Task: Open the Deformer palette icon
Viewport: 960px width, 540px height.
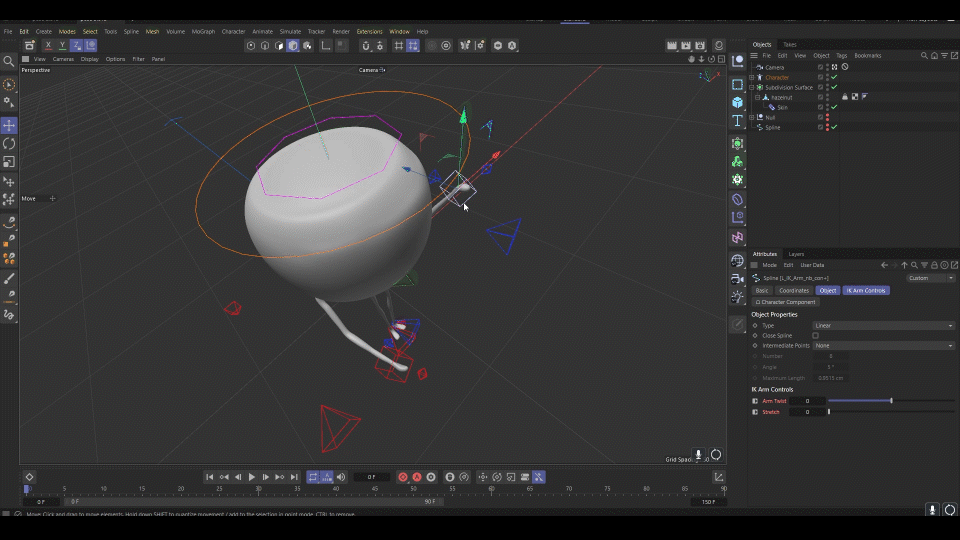Action: pos(737,200)
